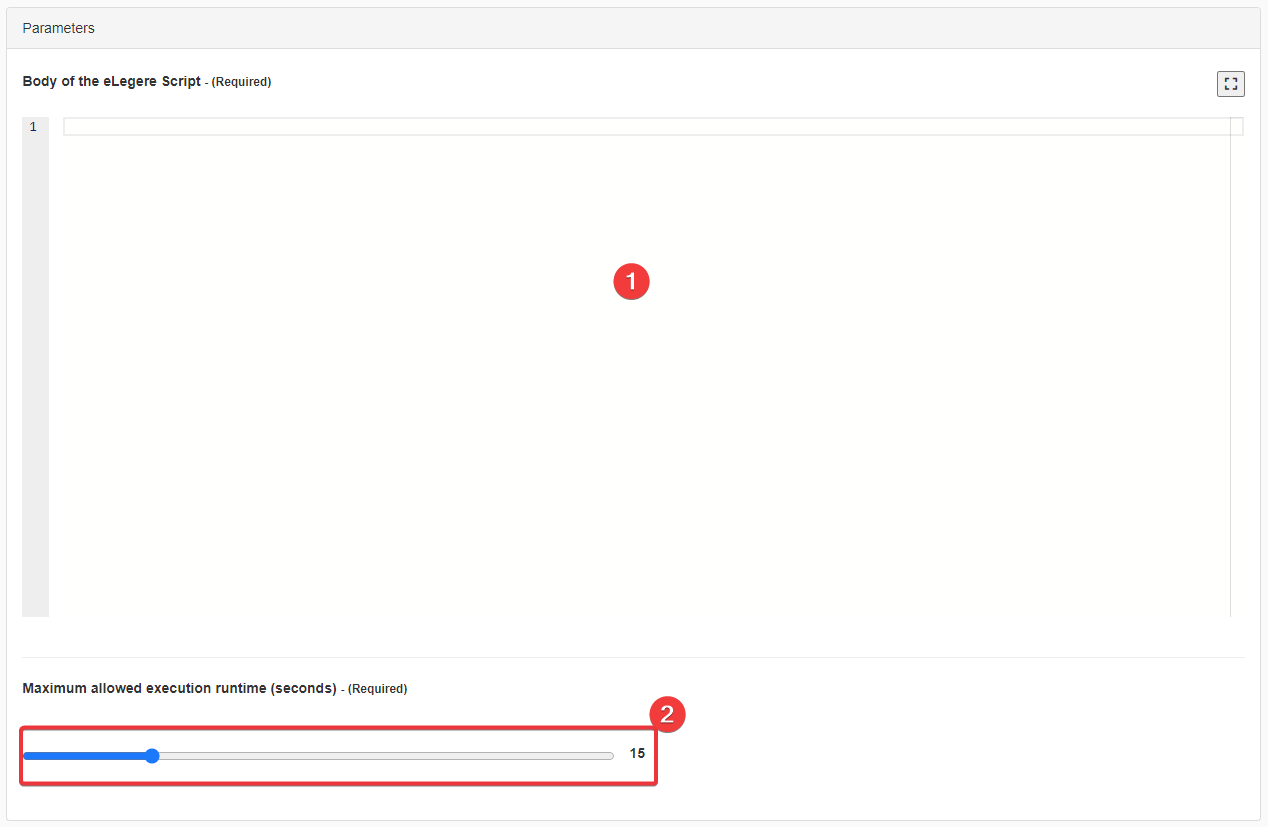The height and width of the screenshot is (827, 1268).
Task: Click the runtime value 15
Action: [637, 754]
